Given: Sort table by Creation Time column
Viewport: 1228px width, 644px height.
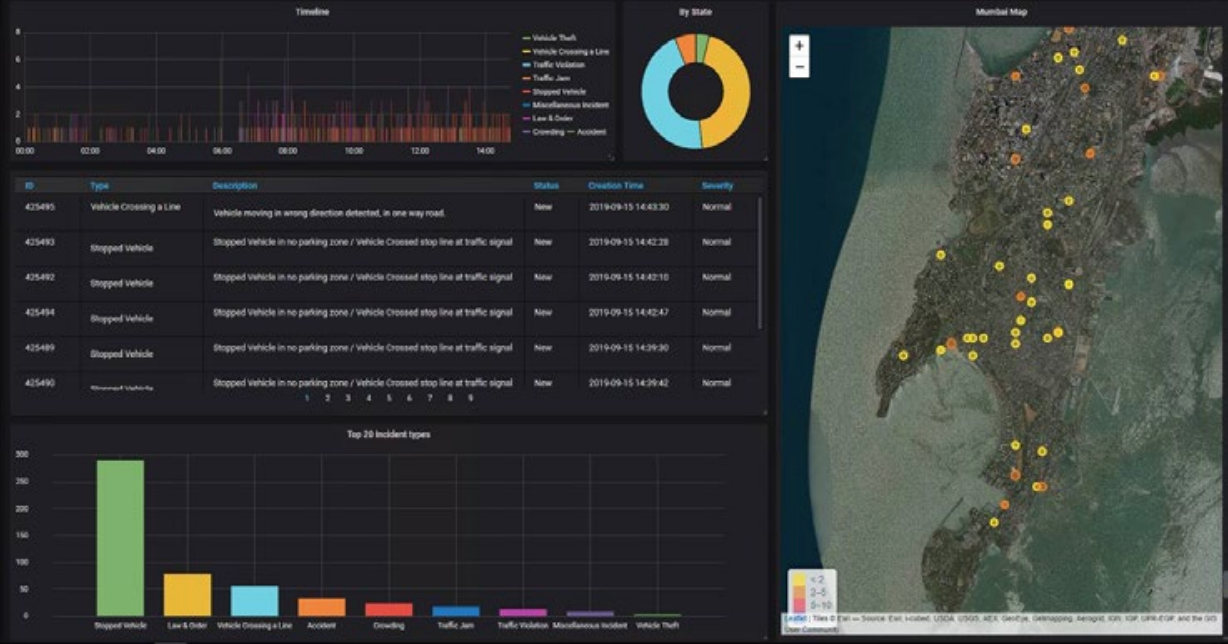Looking at the screenshot, I should pyautogui.click(x=615, y=186).
